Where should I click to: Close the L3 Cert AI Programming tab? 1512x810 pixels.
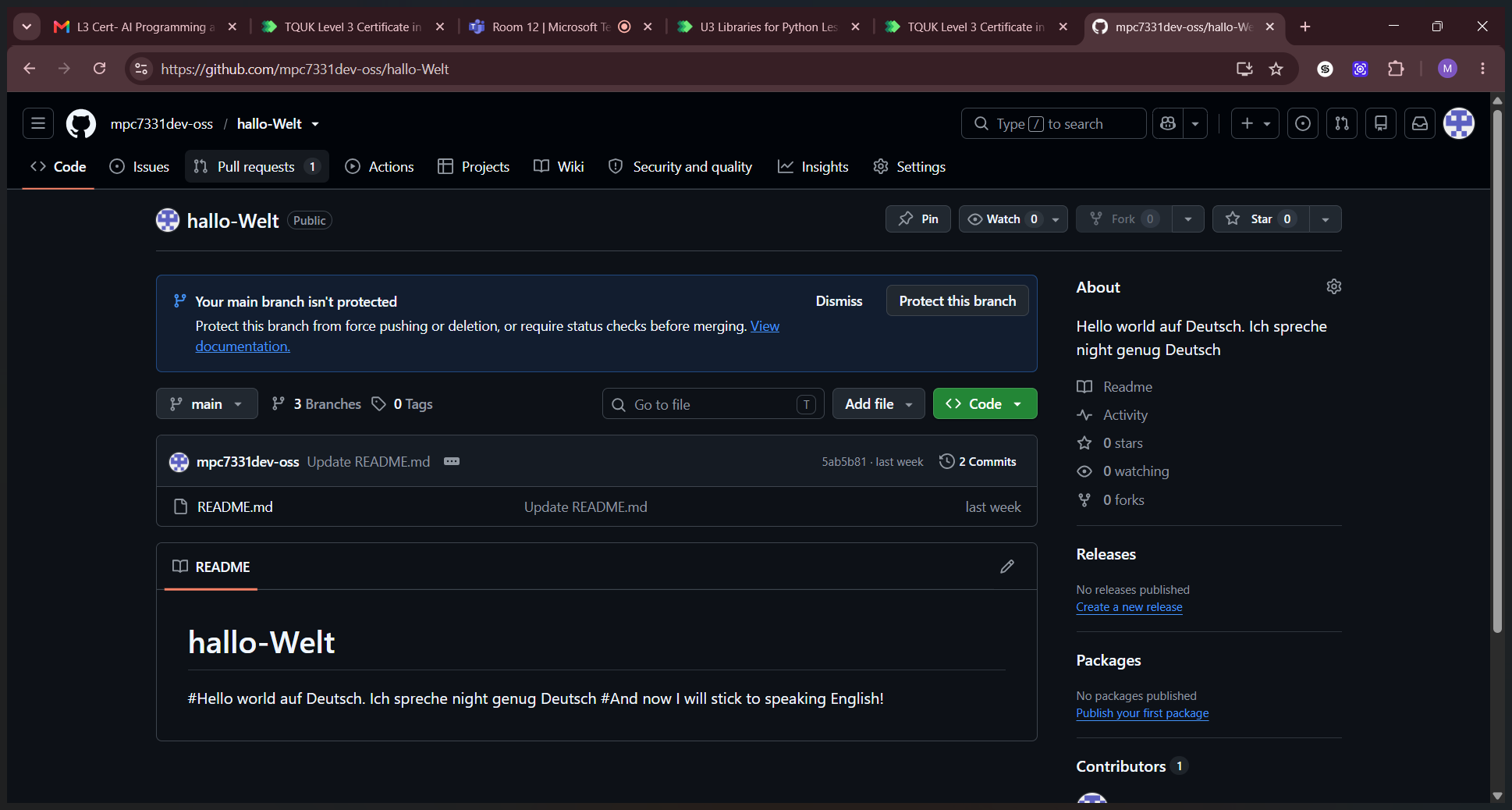click(232, 27)
